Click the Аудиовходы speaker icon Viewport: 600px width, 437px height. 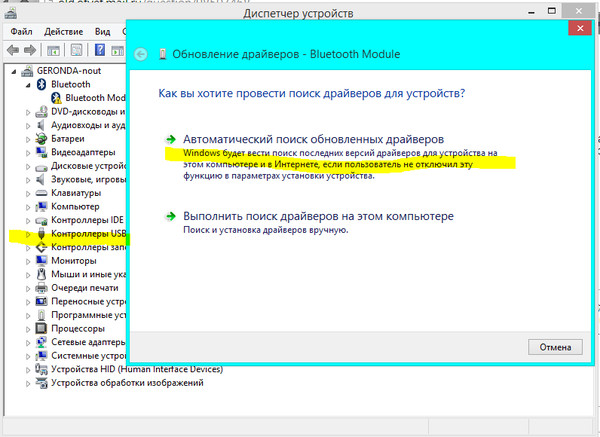41,125
